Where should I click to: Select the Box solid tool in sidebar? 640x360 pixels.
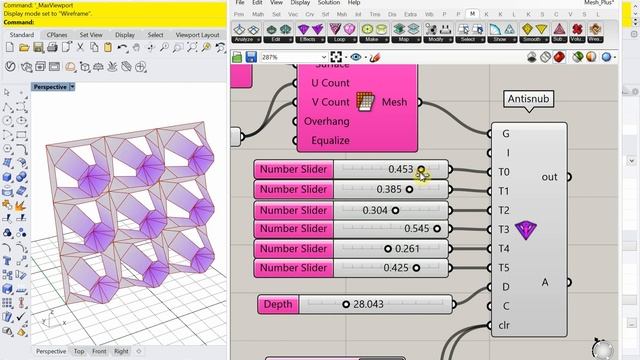coord(7,177)
